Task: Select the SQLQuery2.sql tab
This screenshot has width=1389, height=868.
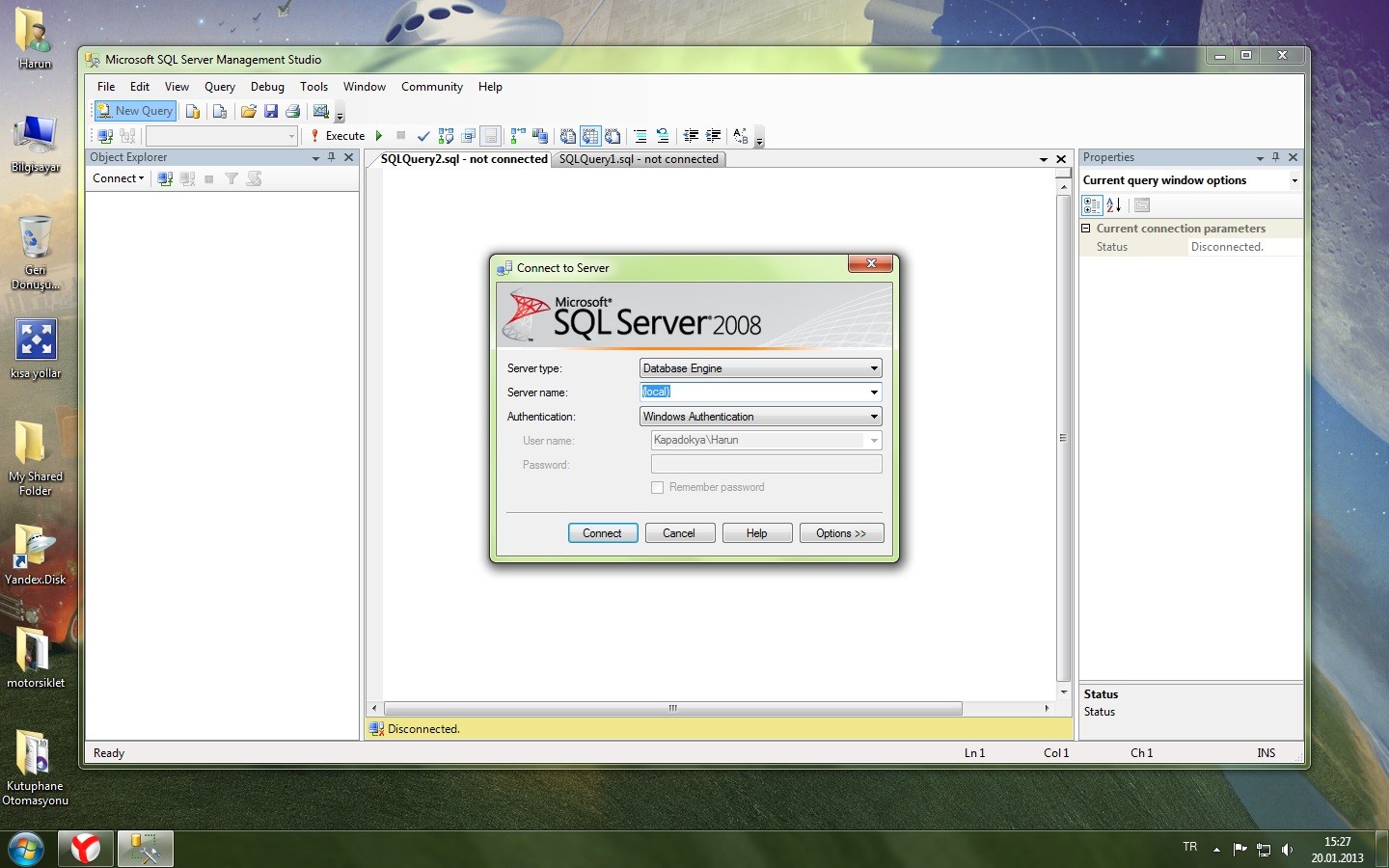Action: pyautogui.click(x=464, y=159)
